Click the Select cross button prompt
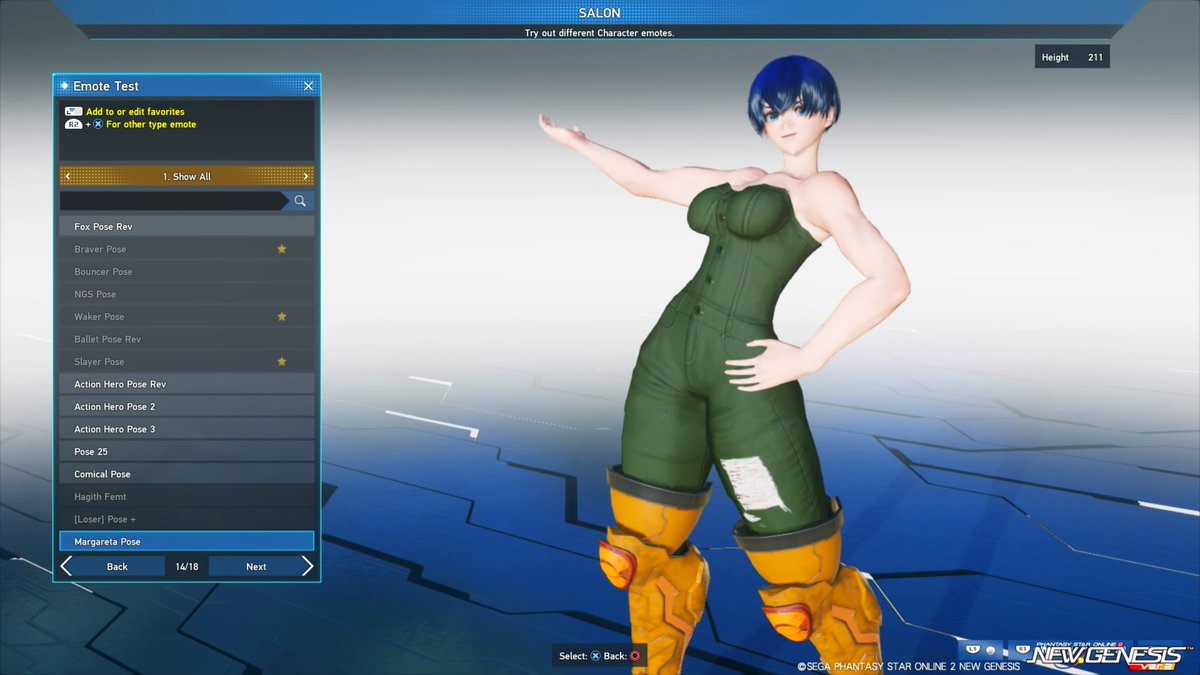 (x=595, y=656)
